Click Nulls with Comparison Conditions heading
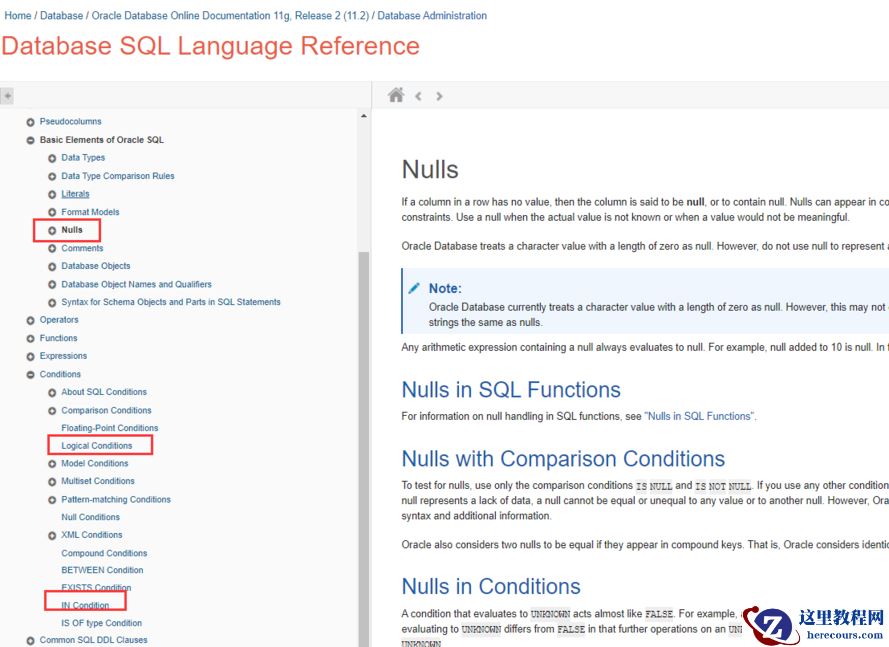Screen dimensions: 889x647 563,459
